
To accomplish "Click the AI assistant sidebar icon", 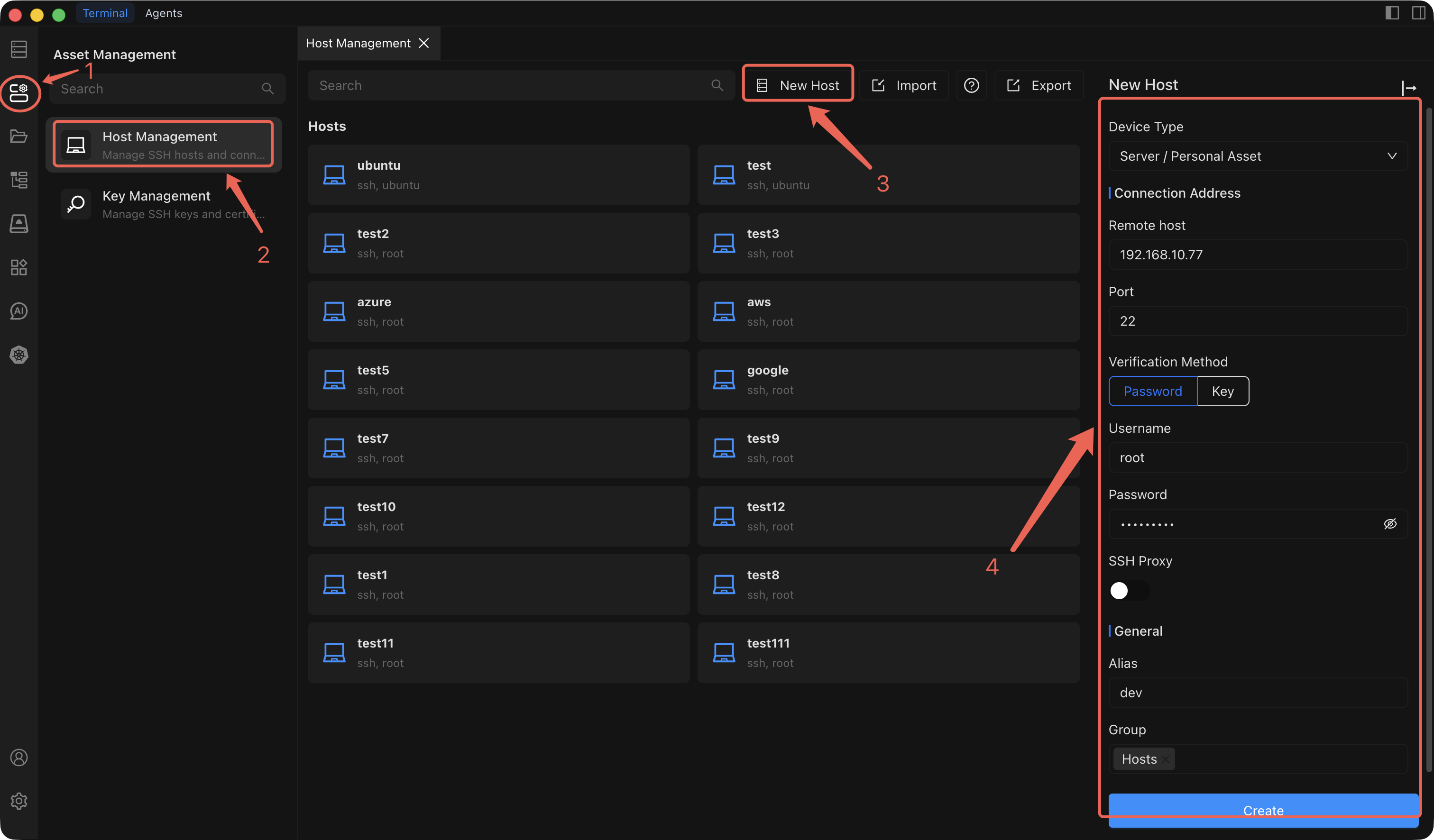I will pos(19,311).
